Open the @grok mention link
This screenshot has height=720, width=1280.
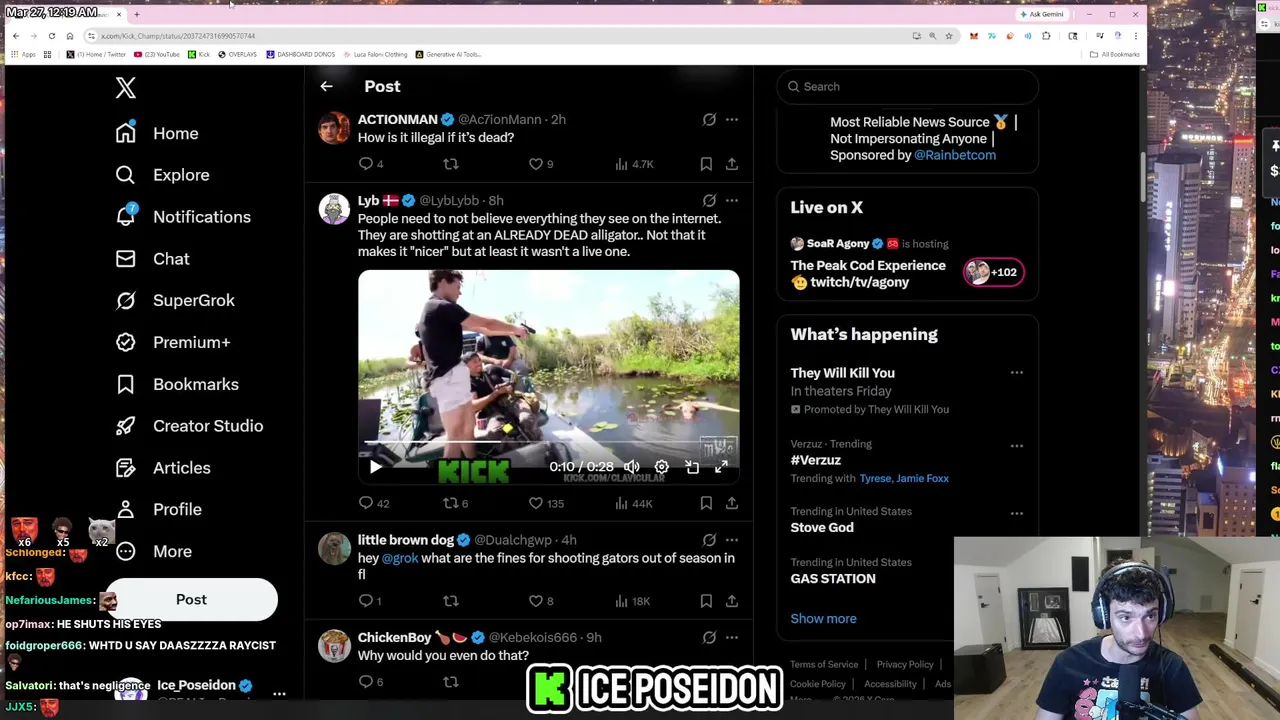[x=400, y=558]
